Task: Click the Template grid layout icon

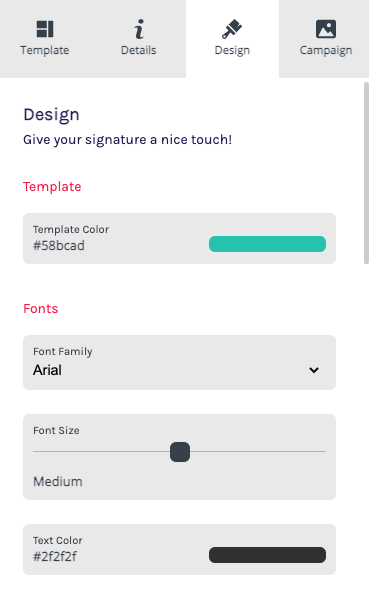Action: [x=45, y=29]
